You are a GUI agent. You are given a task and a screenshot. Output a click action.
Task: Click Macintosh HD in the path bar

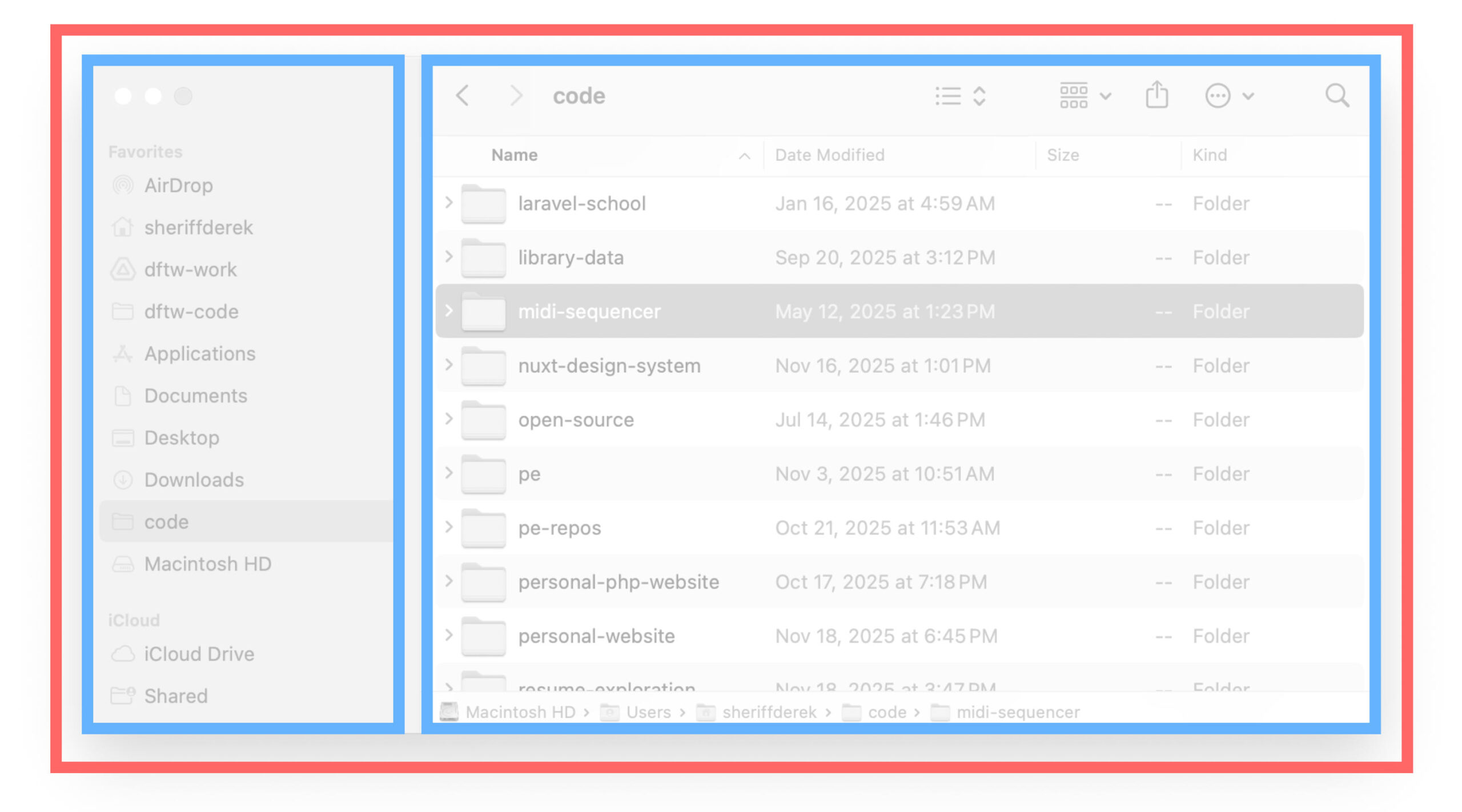pos(520,713)
